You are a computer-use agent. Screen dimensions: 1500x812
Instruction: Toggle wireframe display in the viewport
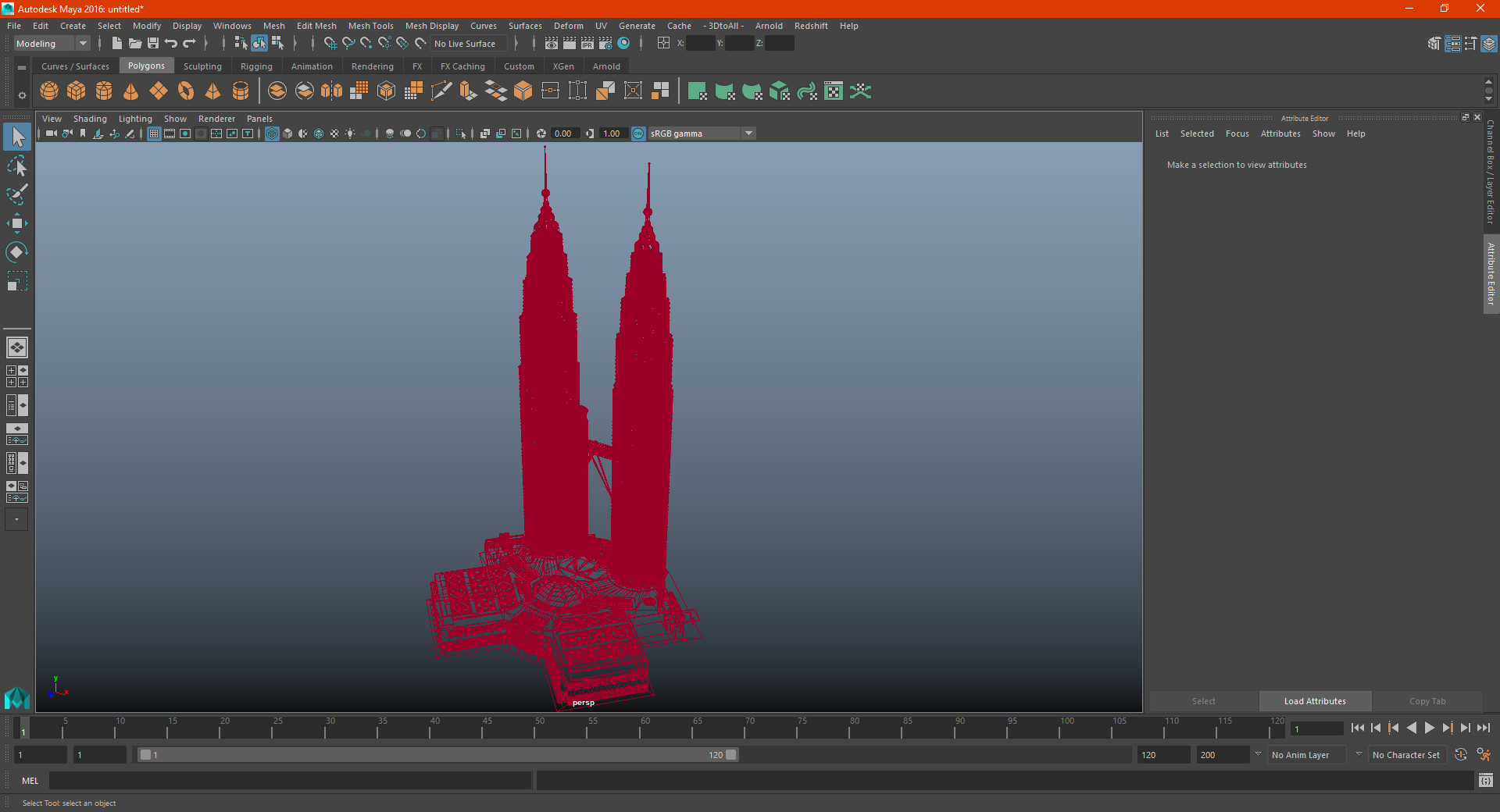(272, 134)
